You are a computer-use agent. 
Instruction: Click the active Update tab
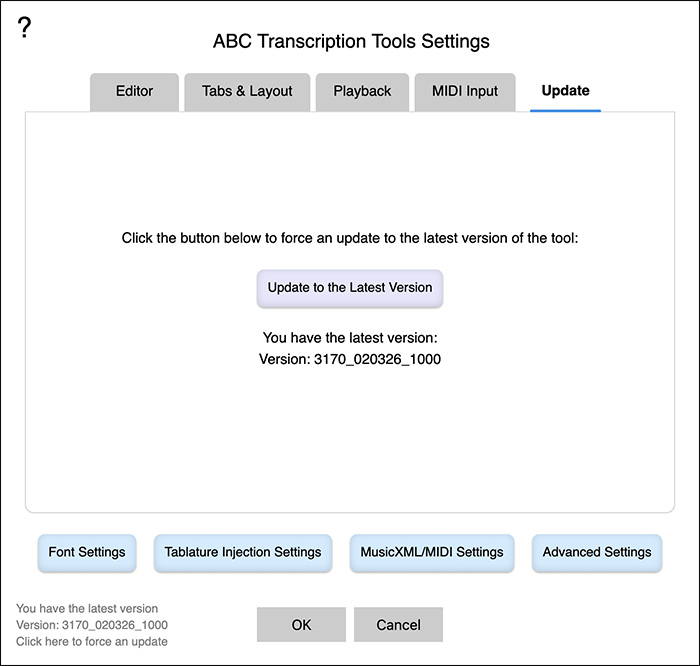coord(565,91)
